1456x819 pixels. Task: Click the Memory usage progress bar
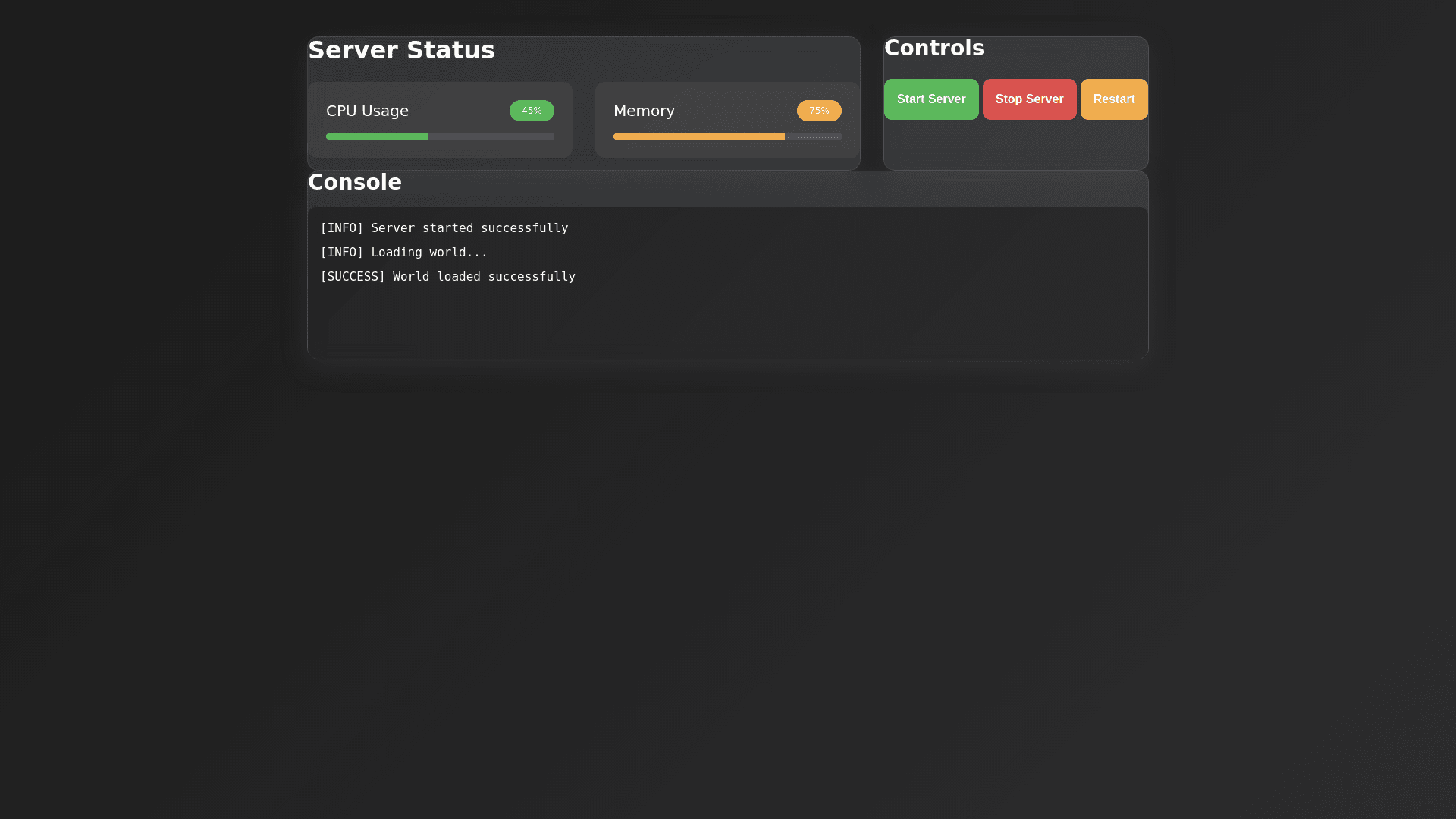726,136
